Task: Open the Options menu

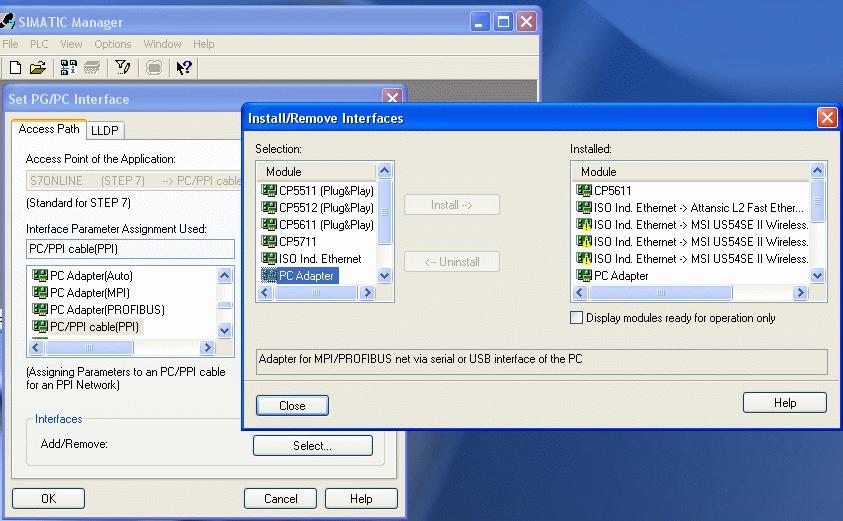Action: click(x=112, y=44)
